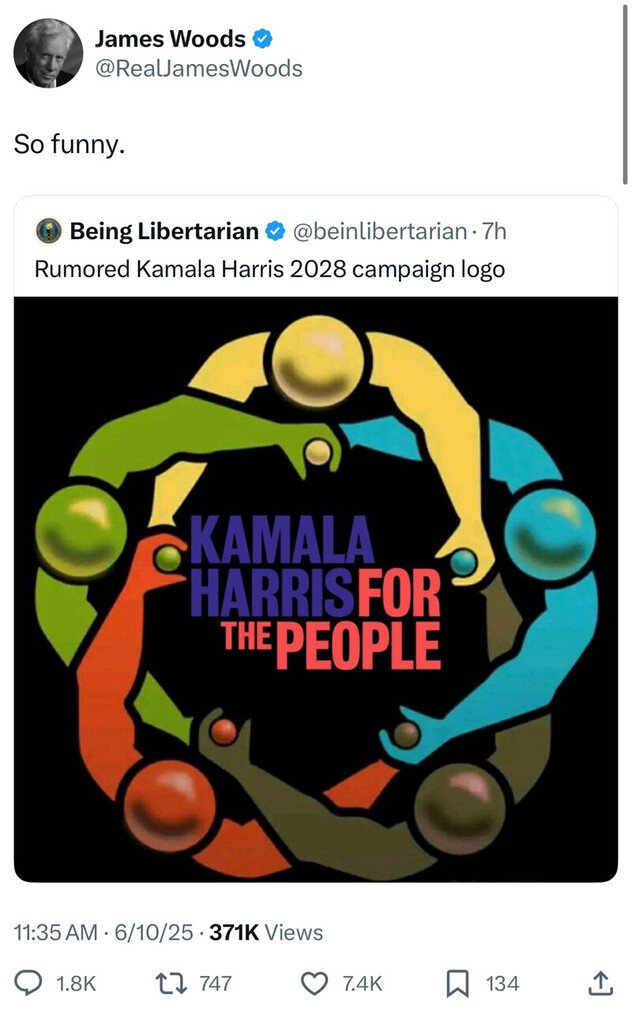Click the 7h quoted post time
The height and width of the screenshot is (1013, 632).
pos(494,231)
